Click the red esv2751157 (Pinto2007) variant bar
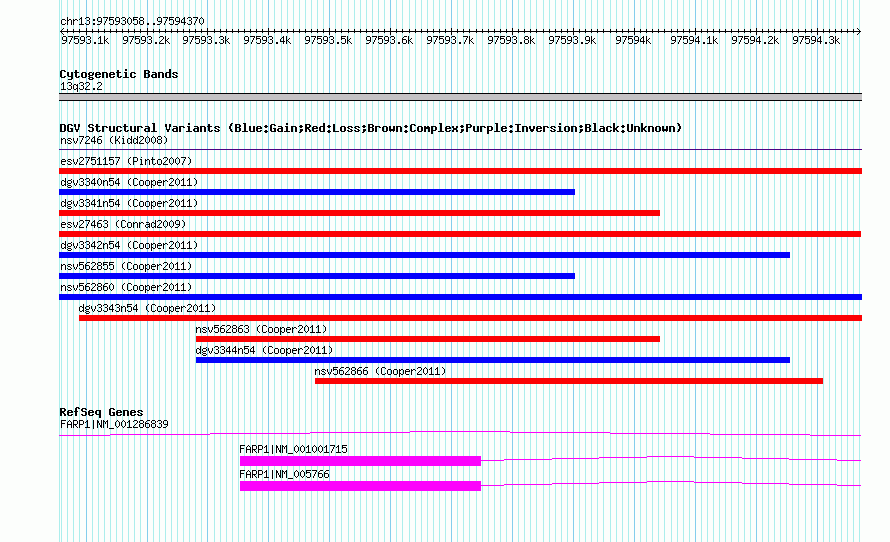This screenshot has height=542, width=890. (x=460, y=171)
